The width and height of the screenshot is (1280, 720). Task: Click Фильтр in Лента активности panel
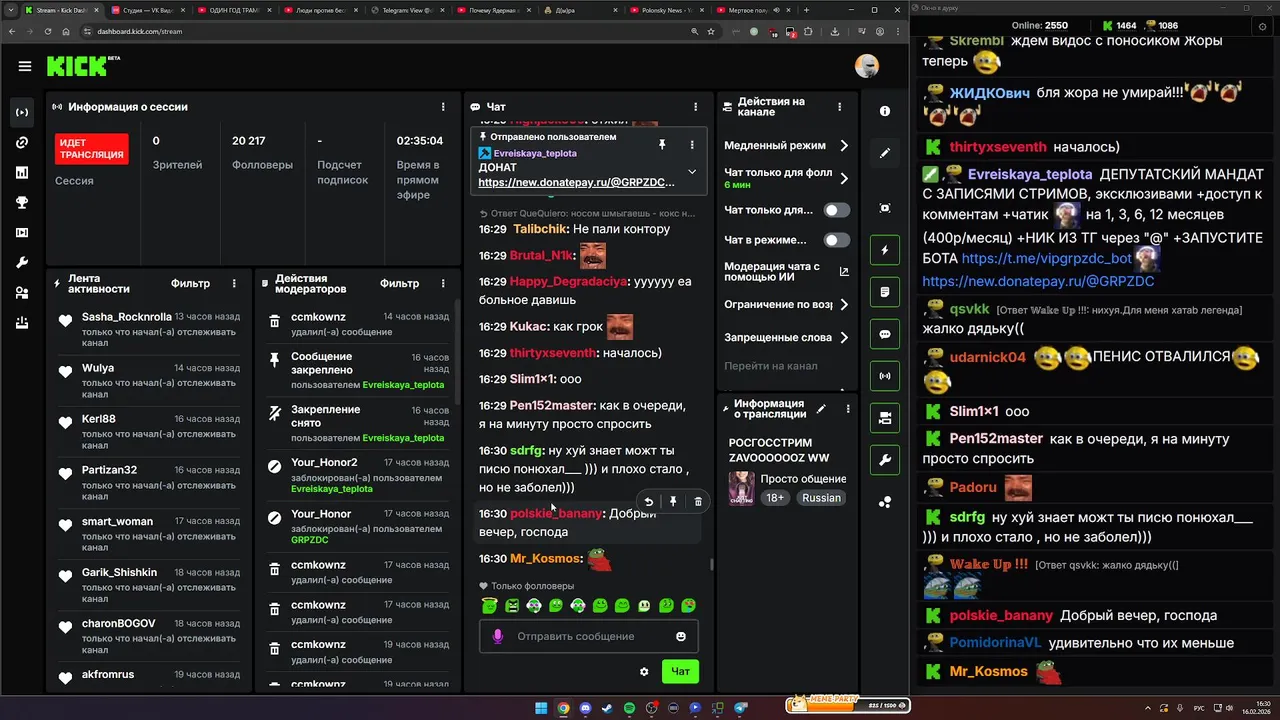(x=190, y=283)
